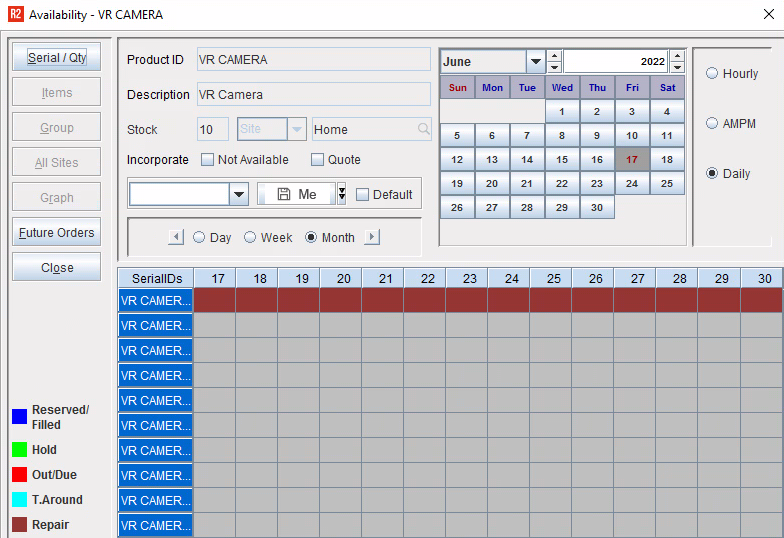Viewport: 784px width, 538px height.
Task: Click the previous period arrow beside Day
Action: (x=176, y=237)
